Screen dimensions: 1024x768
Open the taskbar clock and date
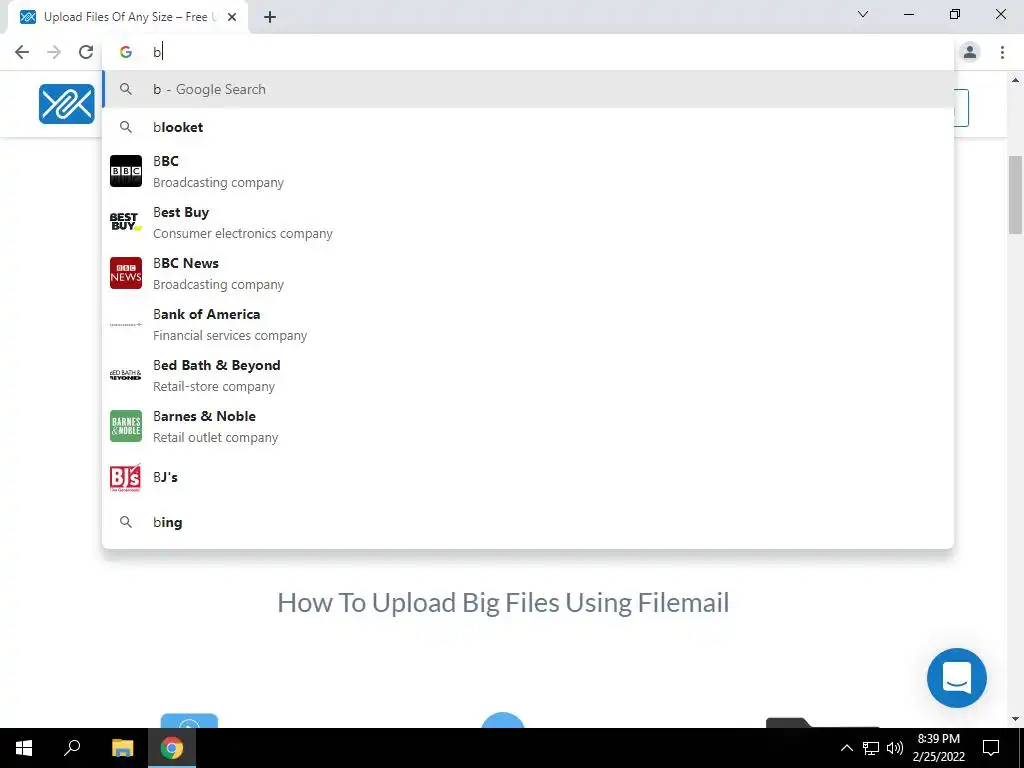coord(938,748)
